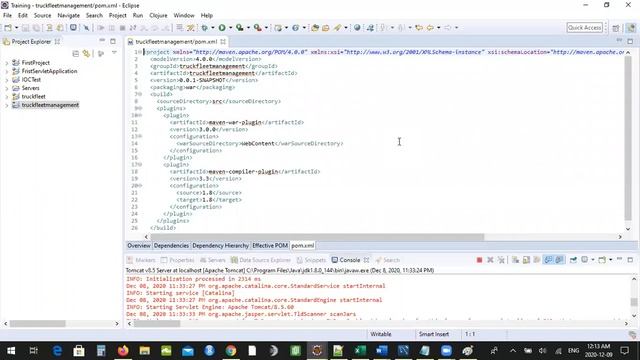Maximize the Project Explorer panel

(113, 41)
